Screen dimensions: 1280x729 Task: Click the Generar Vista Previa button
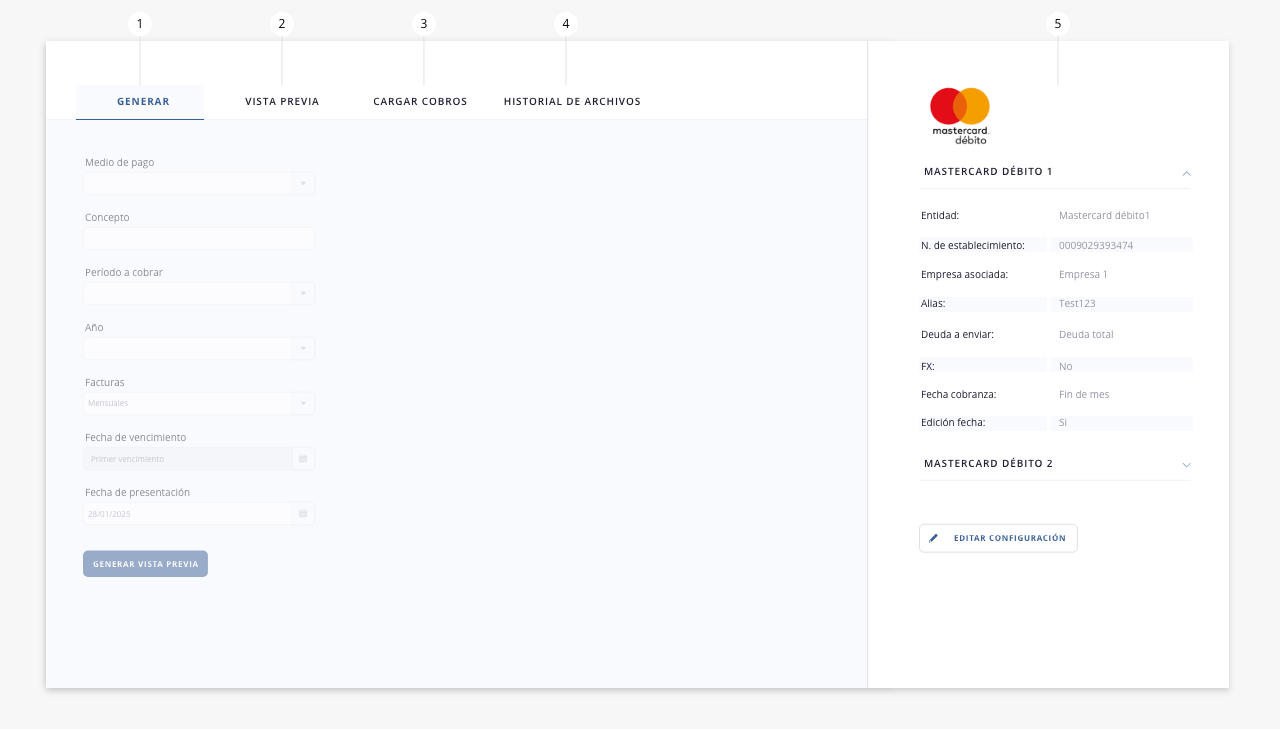(145, 564)
